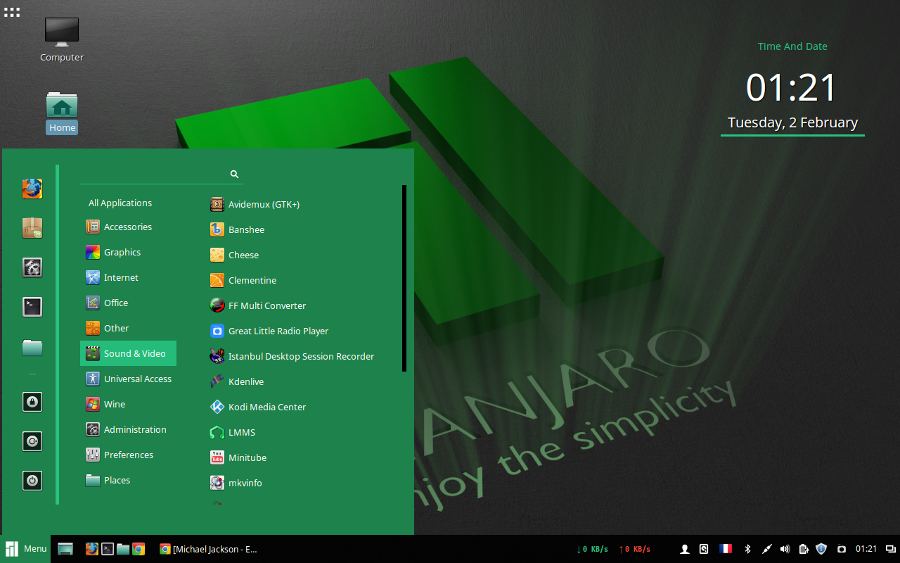Screen dimensions: 900x563
Task: Click the Show Desktop panel icon
Action: pyautogui.click(x=65, y=549)
